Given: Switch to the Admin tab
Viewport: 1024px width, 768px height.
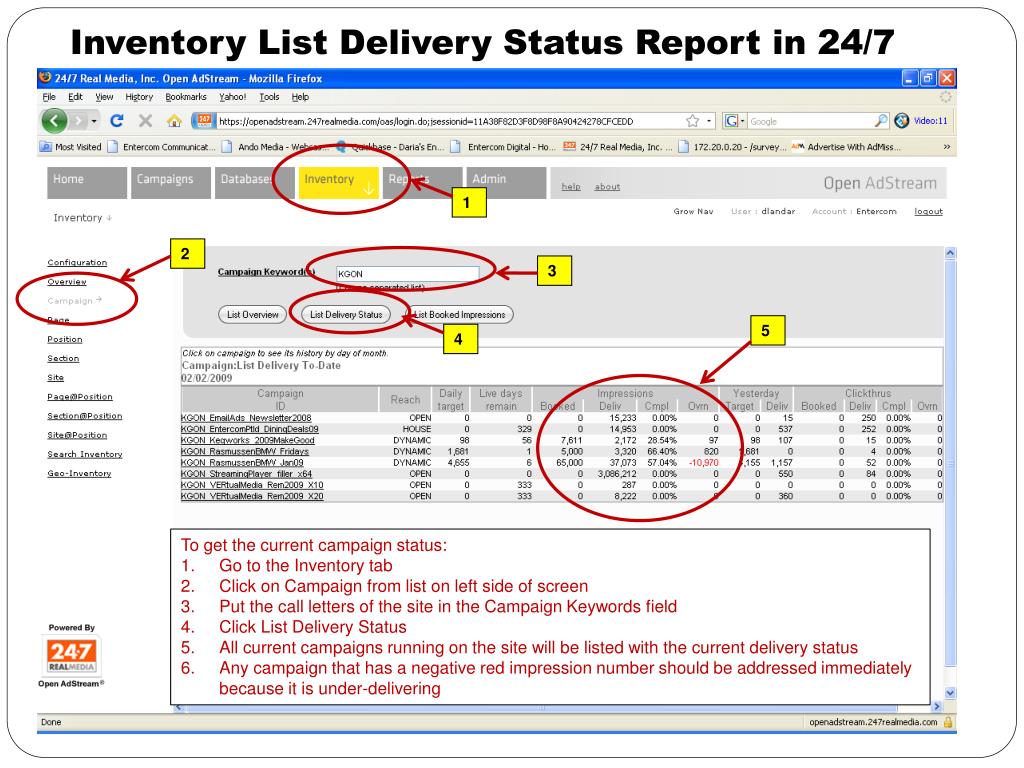Looking at the screenshot, I should [505, 182].
